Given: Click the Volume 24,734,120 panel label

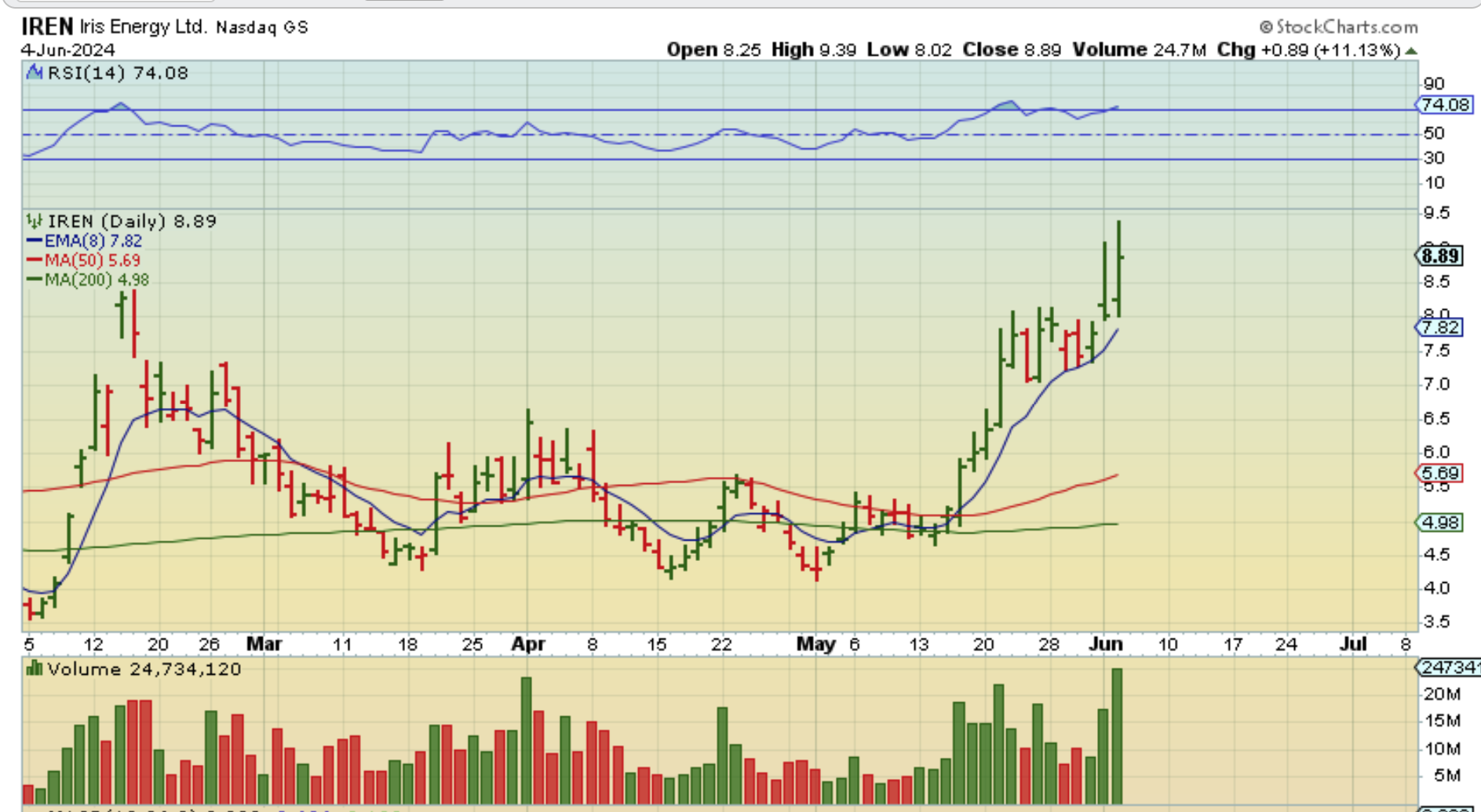Looking at the screenshot, I should pos(144,669).
